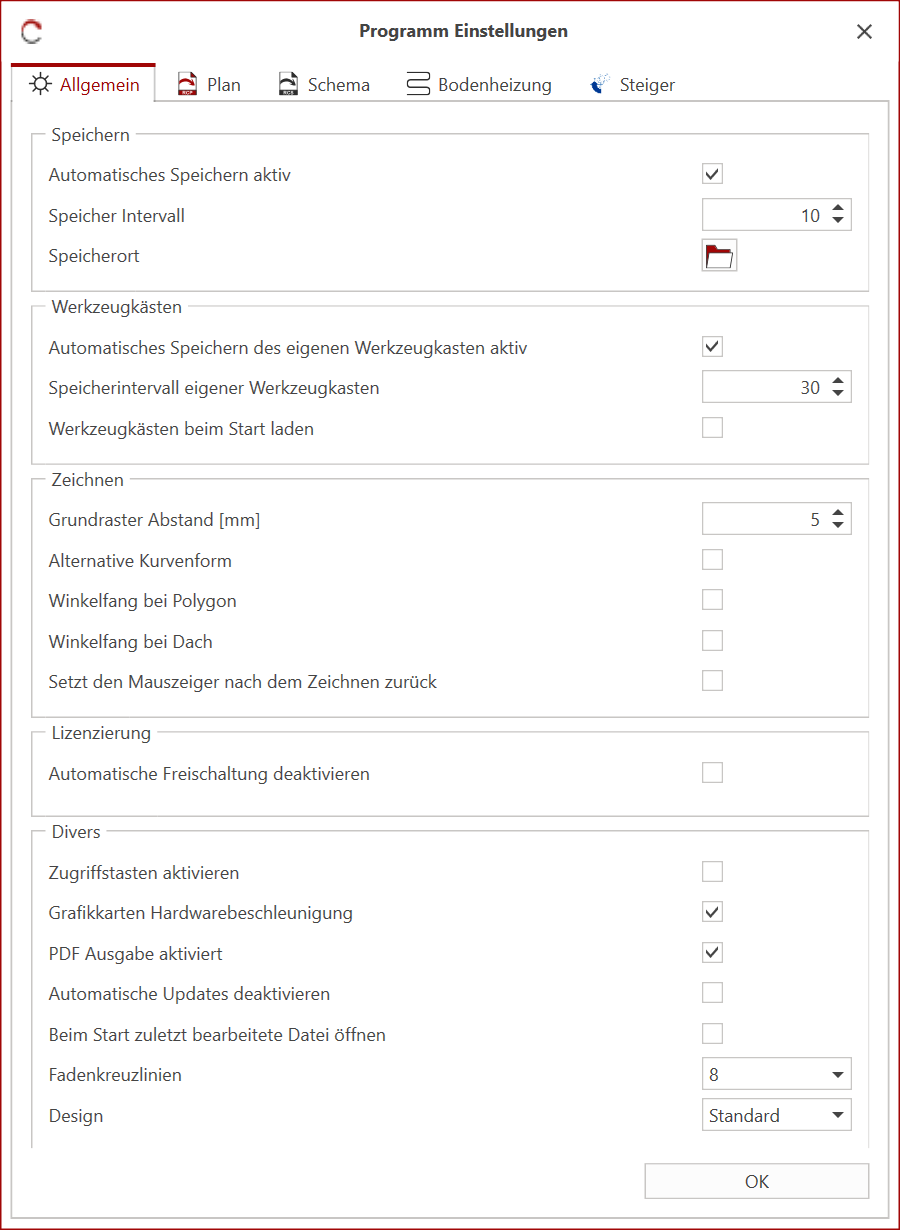The height and width of the screenshot is (1230, 900).
Task: Click the heating coil icon beside Bodenheizung
Action: [x=417, y=84]
